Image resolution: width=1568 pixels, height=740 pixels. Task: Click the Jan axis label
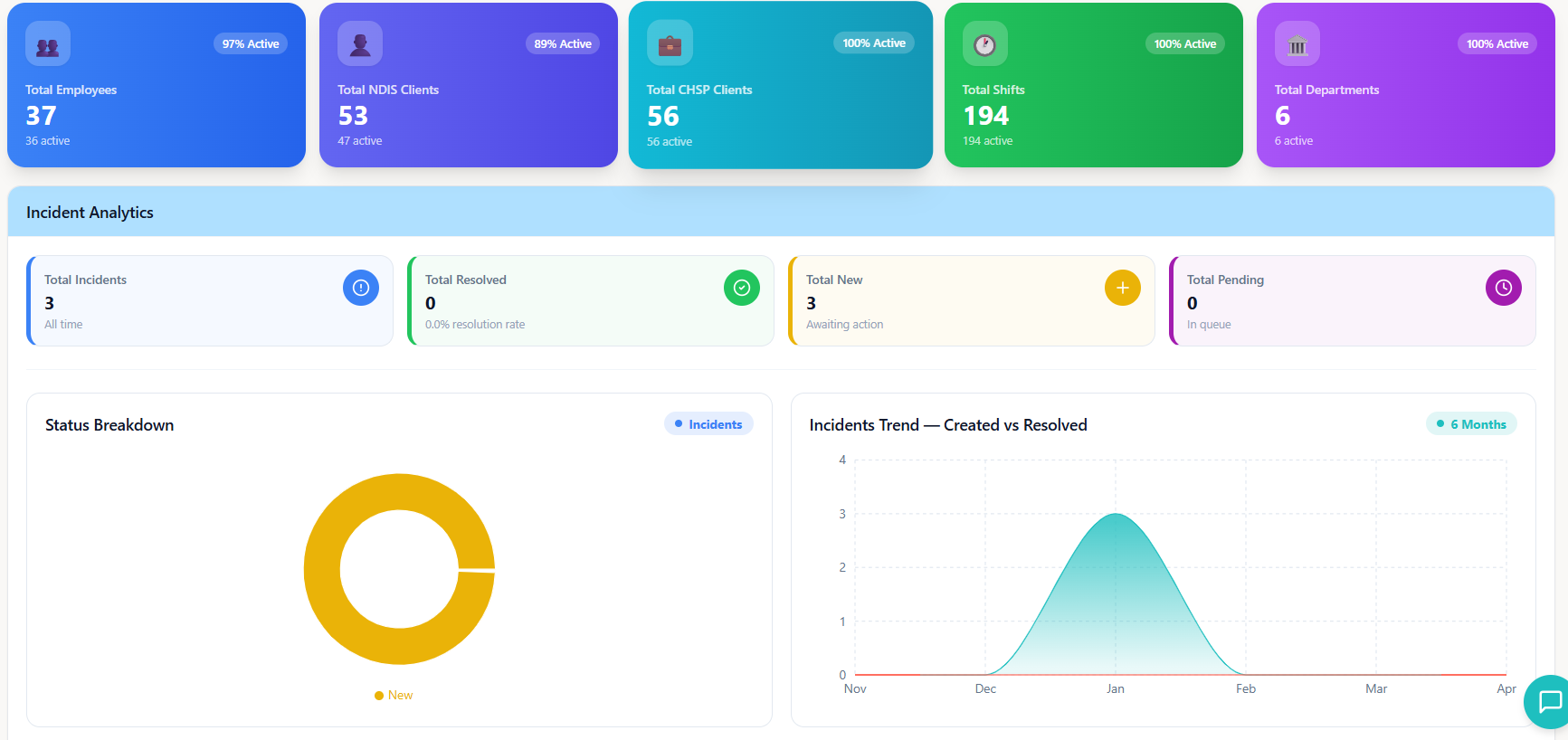point(1116,689)
